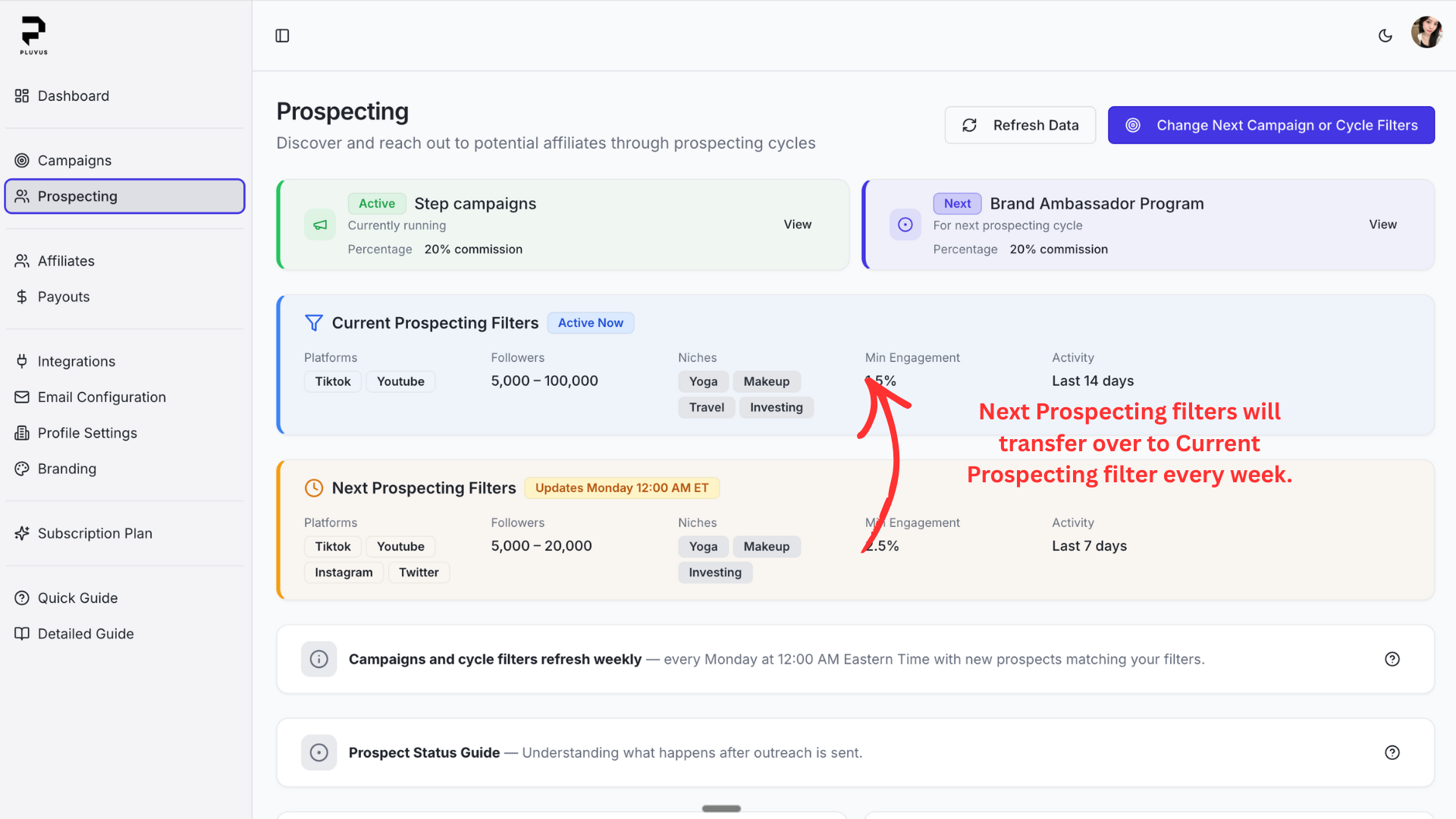Click the megaphone icon on active campaign
This screenshot has height=819, width=1456.
coord(320,224)
